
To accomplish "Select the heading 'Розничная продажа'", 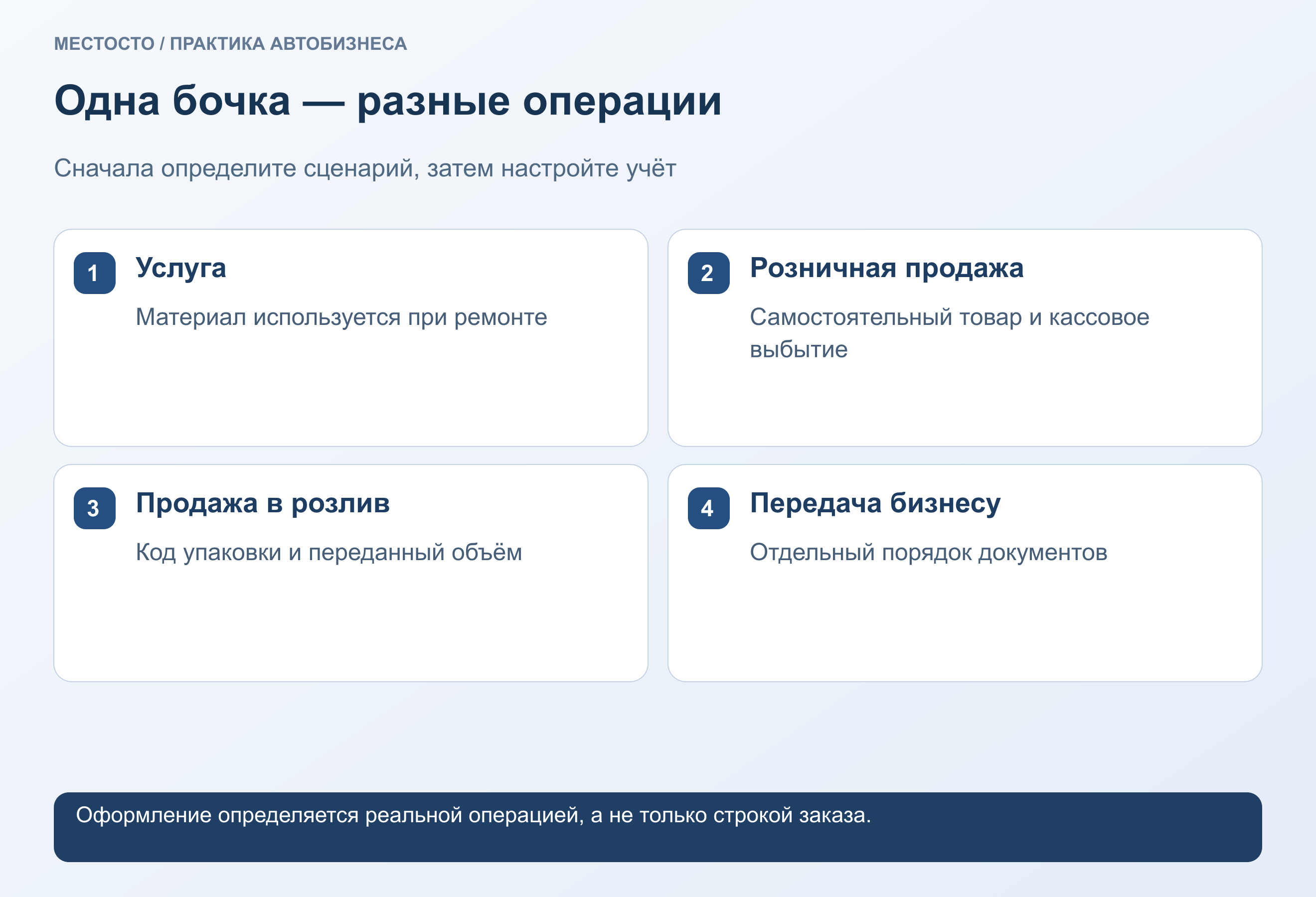I will [x=886, y=268].
